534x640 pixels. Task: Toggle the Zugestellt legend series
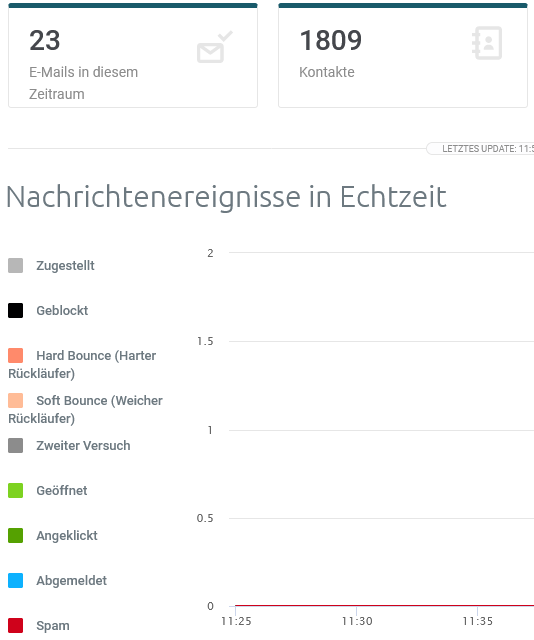[51, 265]
